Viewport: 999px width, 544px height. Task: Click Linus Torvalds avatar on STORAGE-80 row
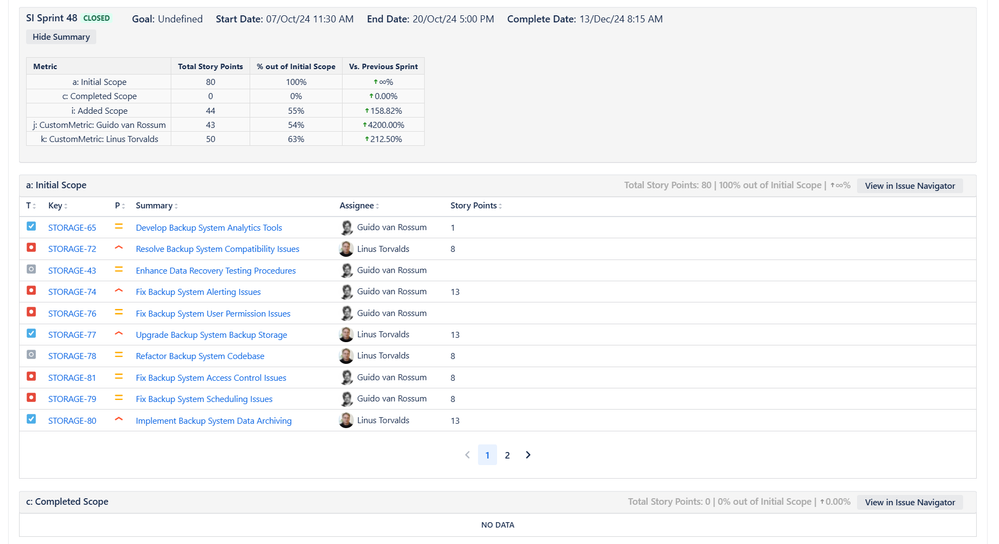(346, 420)
